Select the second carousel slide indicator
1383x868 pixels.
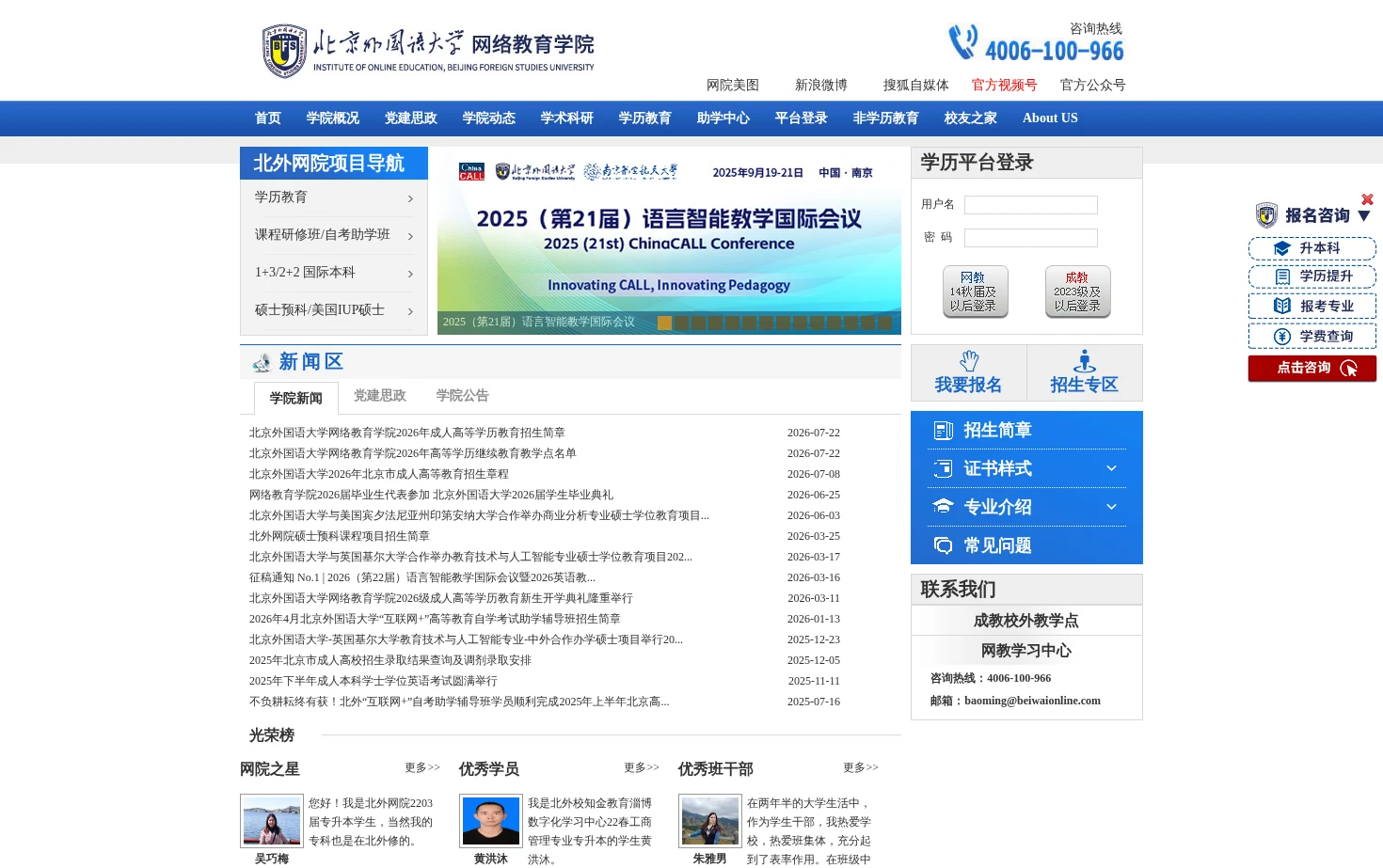[681, 324]
